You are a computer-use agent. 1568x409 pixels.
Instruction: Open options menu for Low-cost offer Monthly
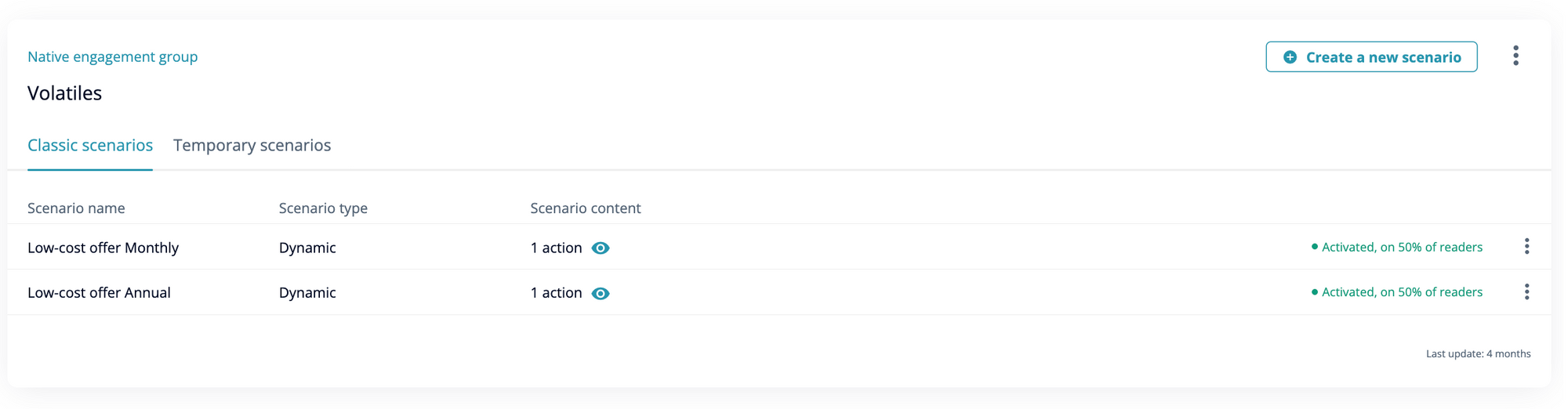pos(1526,247)
